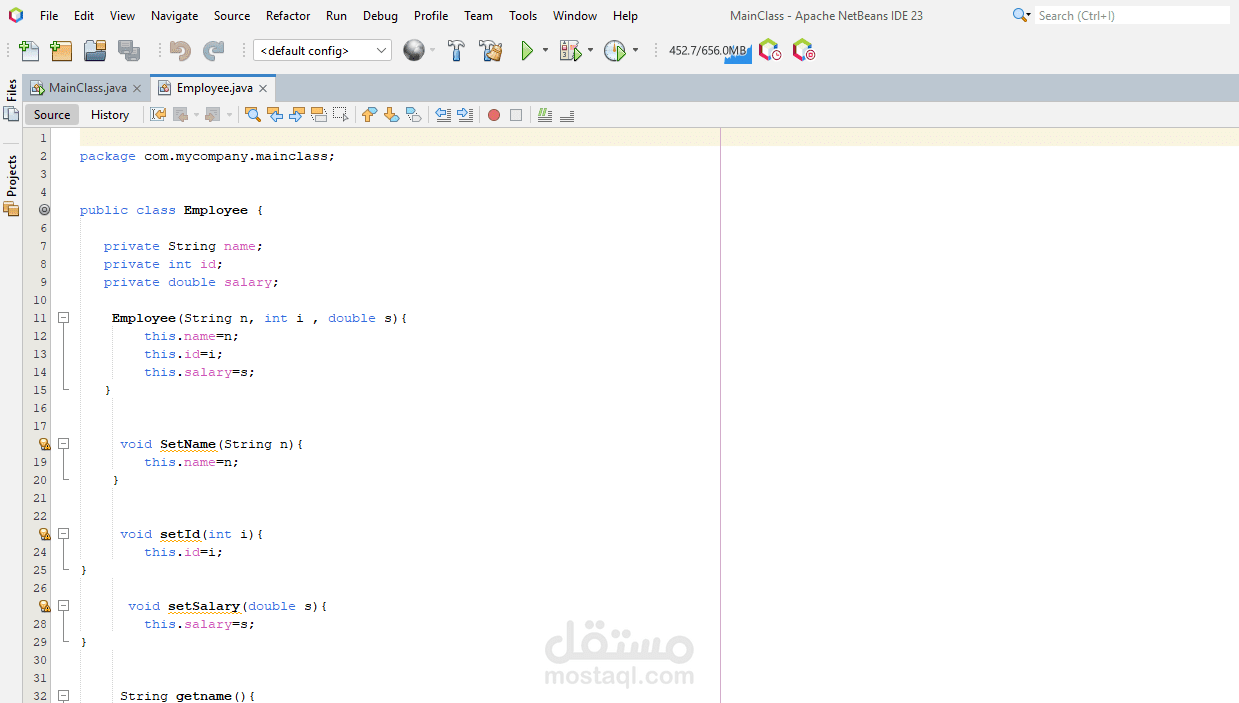Viewport: 1239px width, 703px height.
Task: Select the Employee.java tab
Action: pos(214,88)
